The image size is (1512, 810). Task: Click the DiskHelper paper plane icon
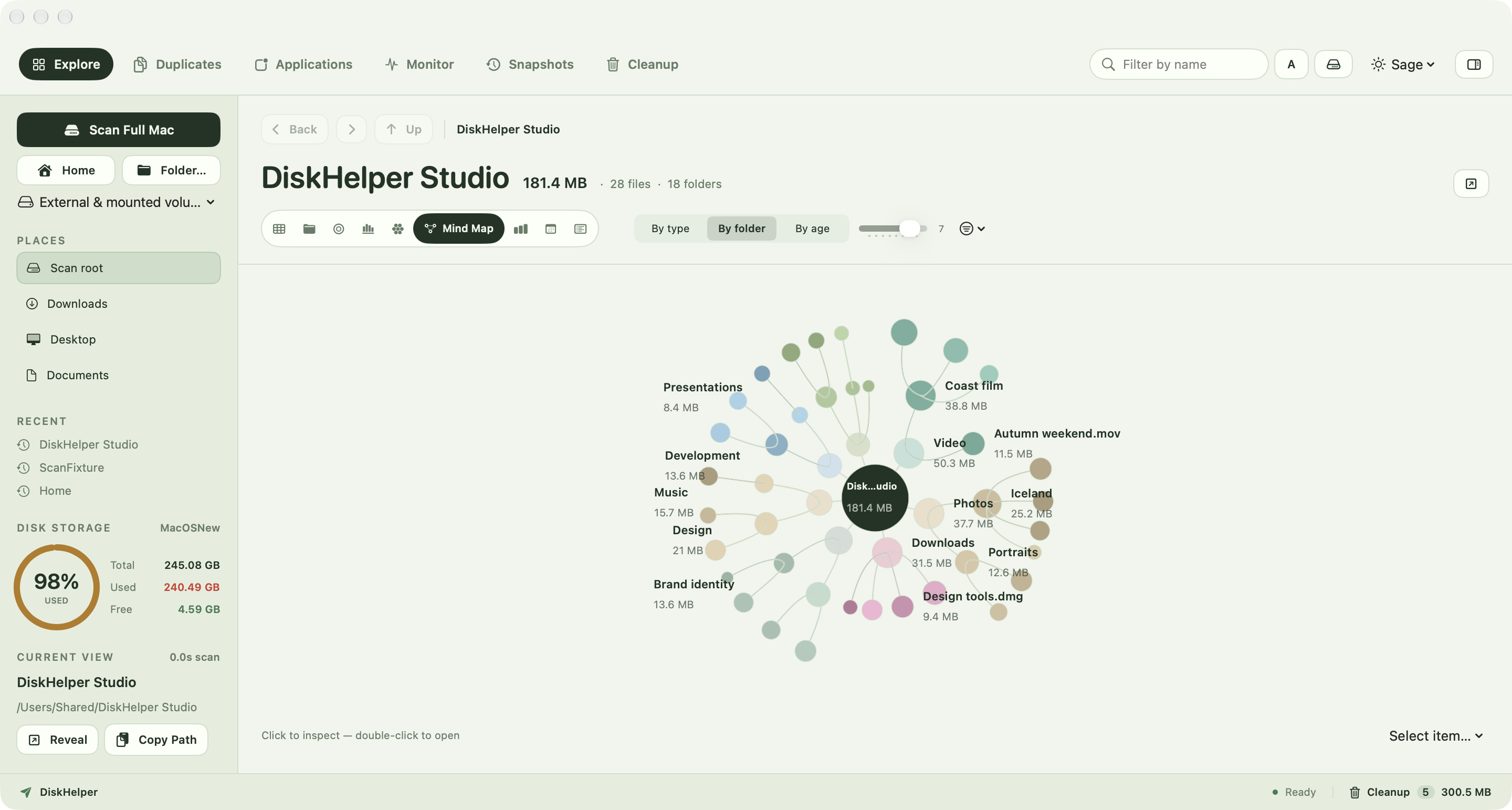click(x=26, y=792)
